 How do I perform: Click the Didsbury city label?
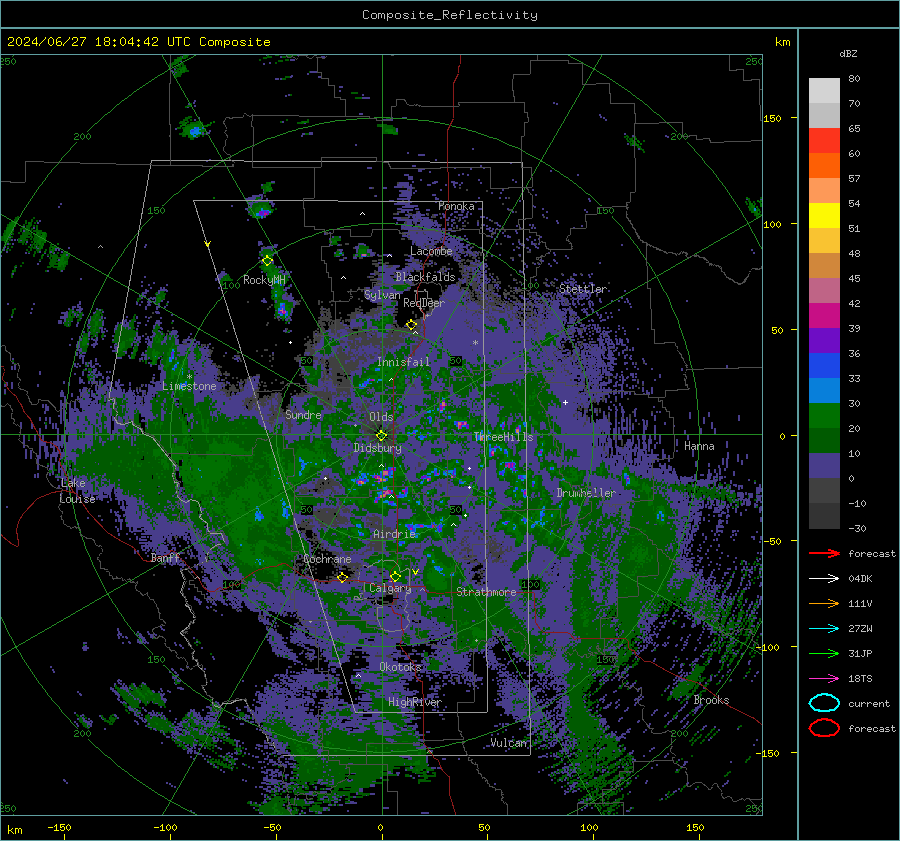coord(377,448)
